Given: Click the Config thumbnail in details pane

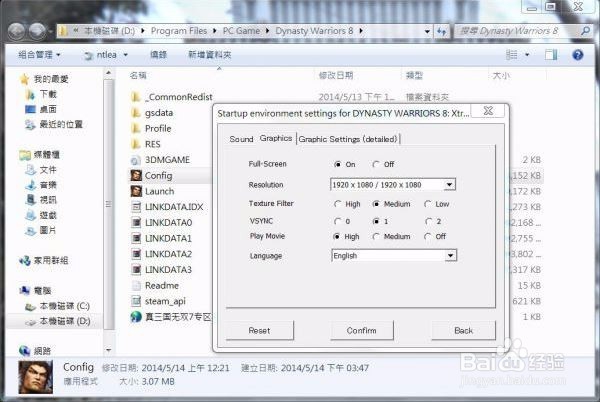Looking at the screenshot, I should (35, 378).
